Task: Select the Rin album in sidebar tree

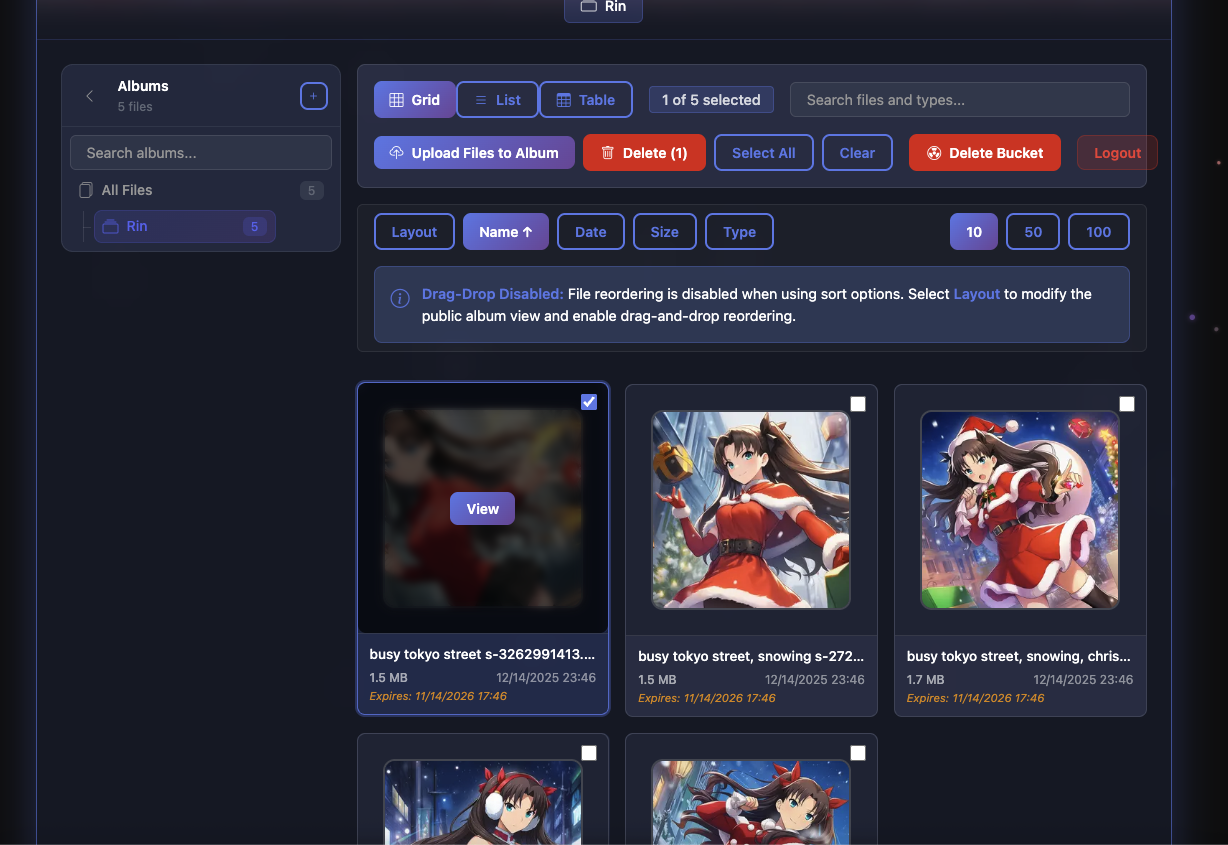Action: [x=185, y=227]
